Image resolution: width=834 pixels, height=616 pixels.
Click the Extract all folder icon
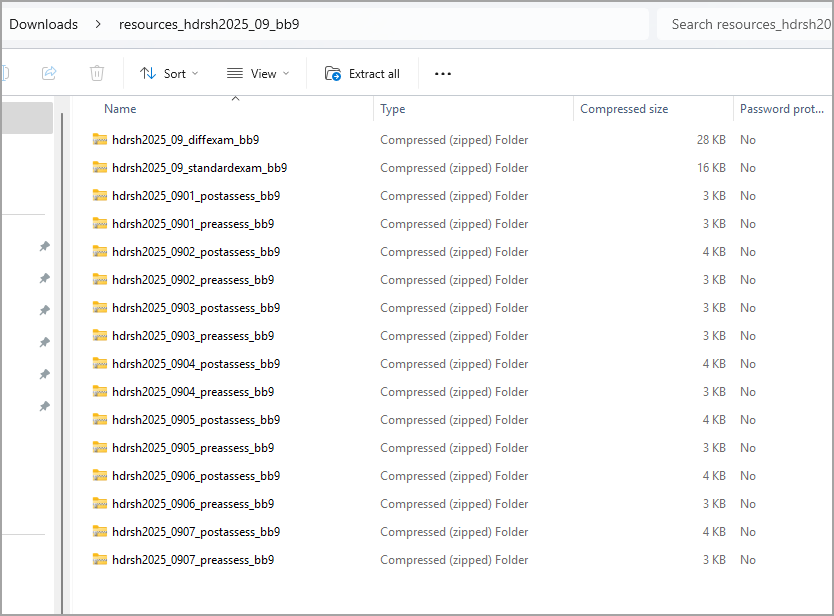pos(333,73)
